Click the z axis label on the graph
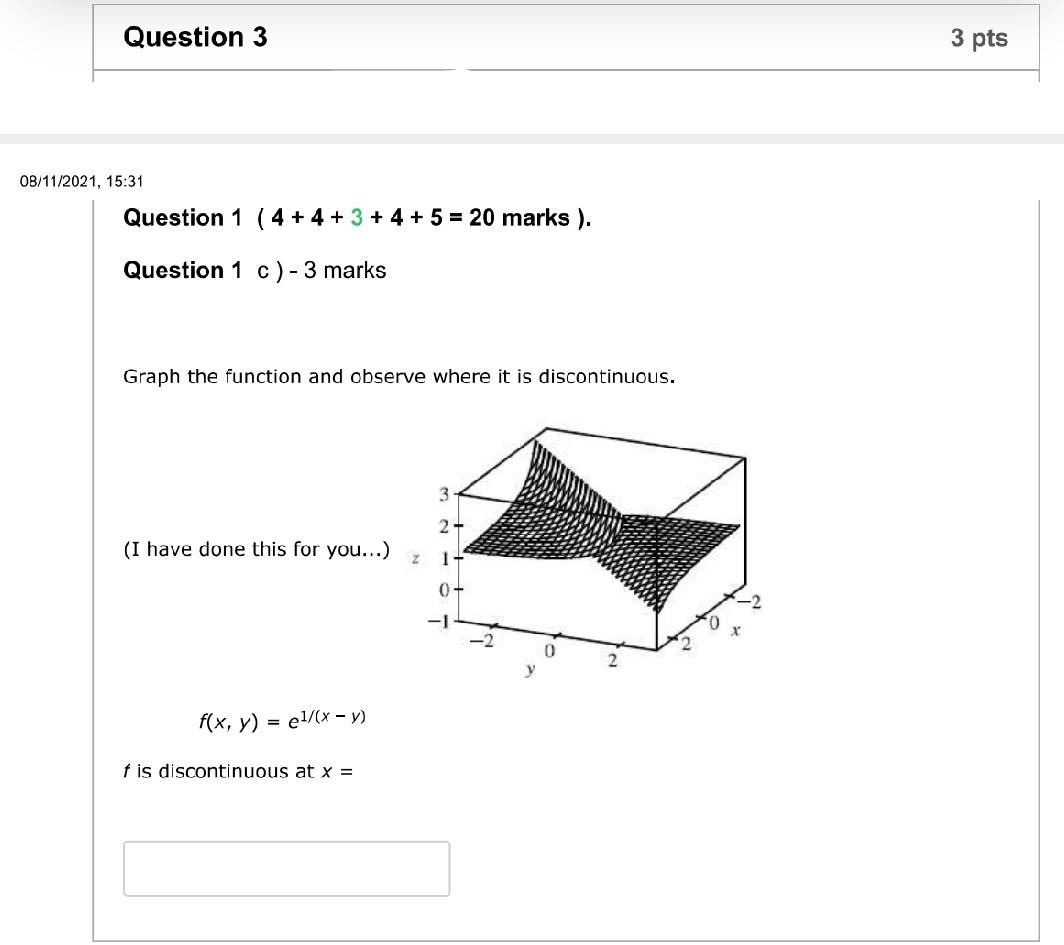The width and height of the screenshot is (1064, 945). (x=413, y=556)
